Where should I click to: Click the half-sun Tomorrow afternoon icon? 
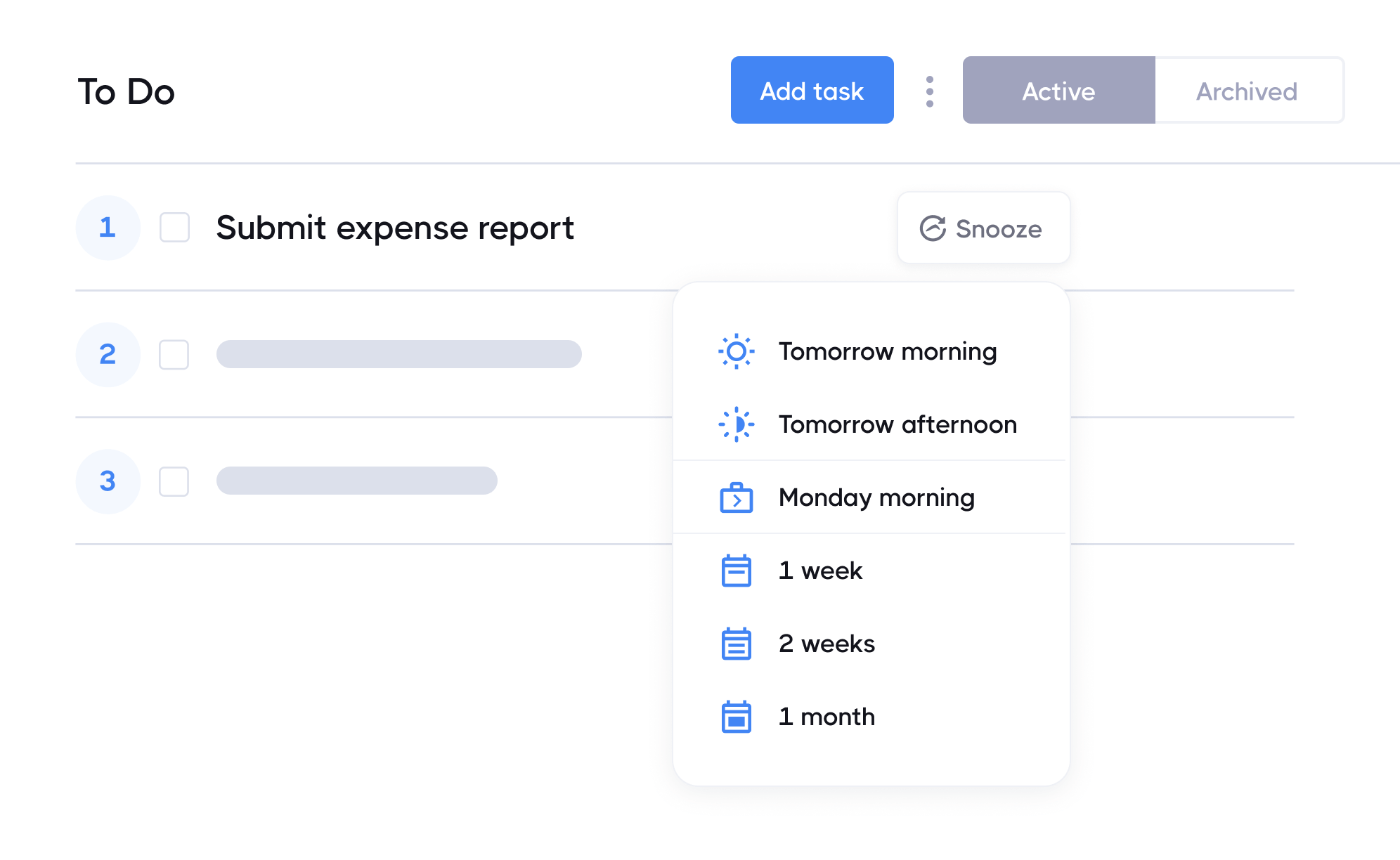736,424
